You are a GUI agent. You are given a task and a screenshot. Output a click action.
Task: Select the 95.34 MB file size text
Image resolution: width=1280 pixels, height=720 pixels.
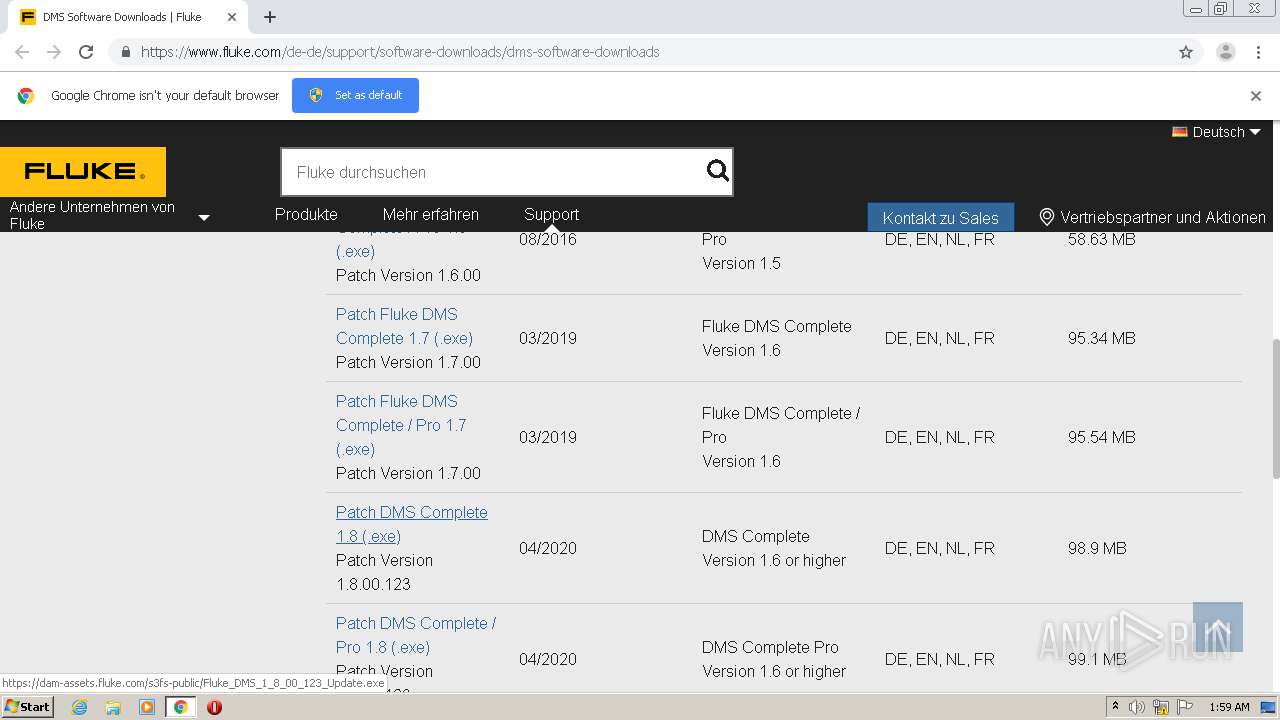point(1101,338)
